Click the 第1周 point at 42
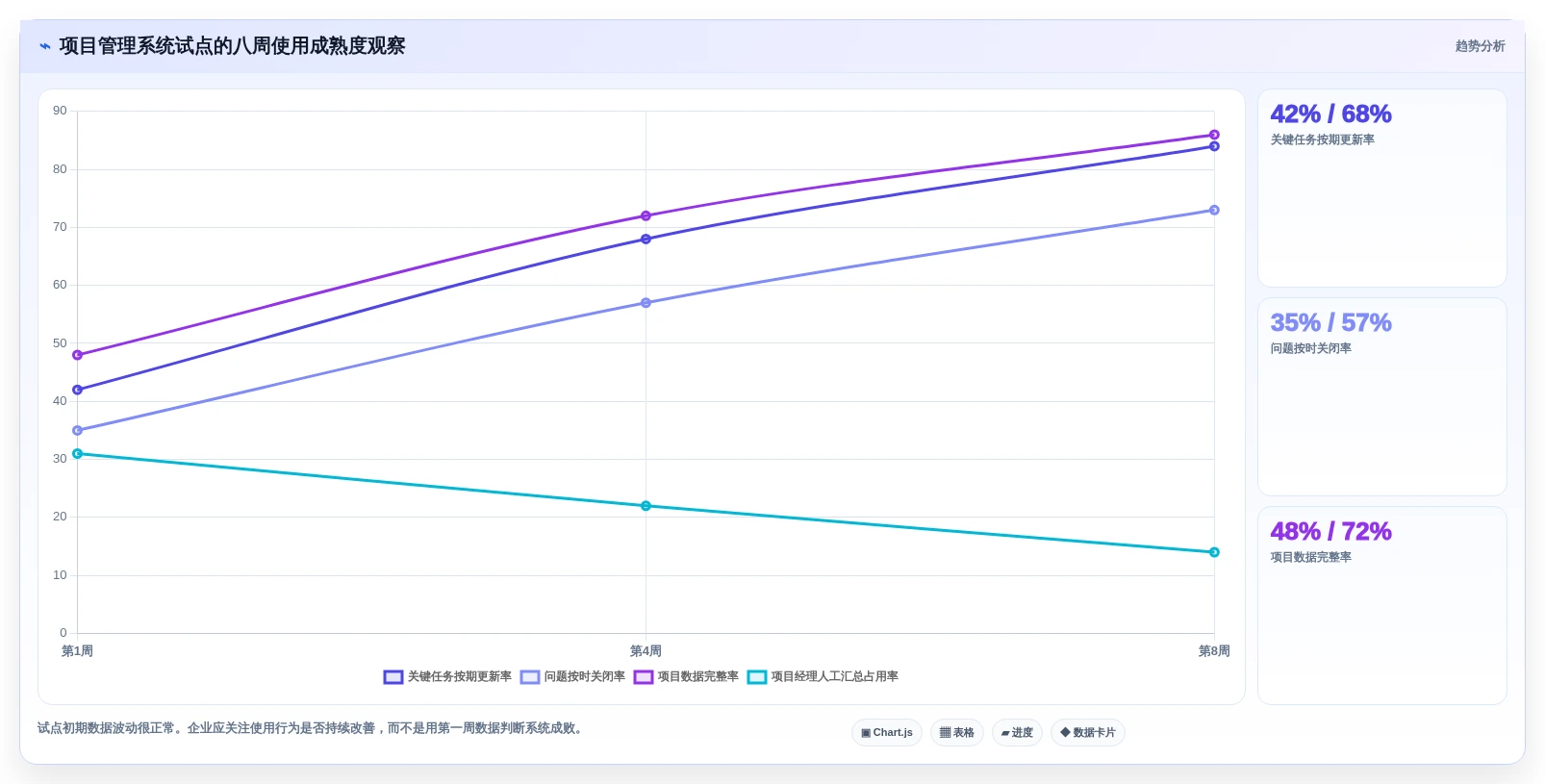The width and height of the screenshot is (1545, 784). tap(78, 390)
